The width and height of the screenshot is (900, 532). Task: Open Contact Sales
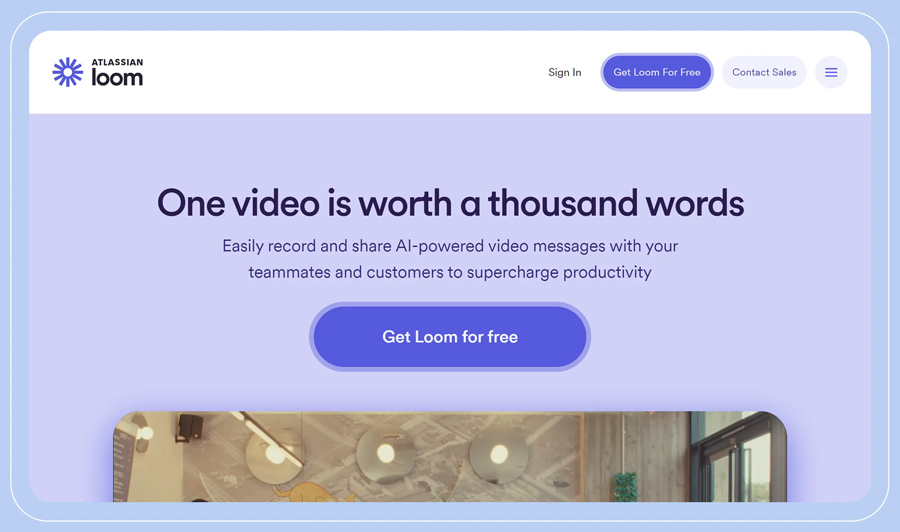(x=764, y=72)
